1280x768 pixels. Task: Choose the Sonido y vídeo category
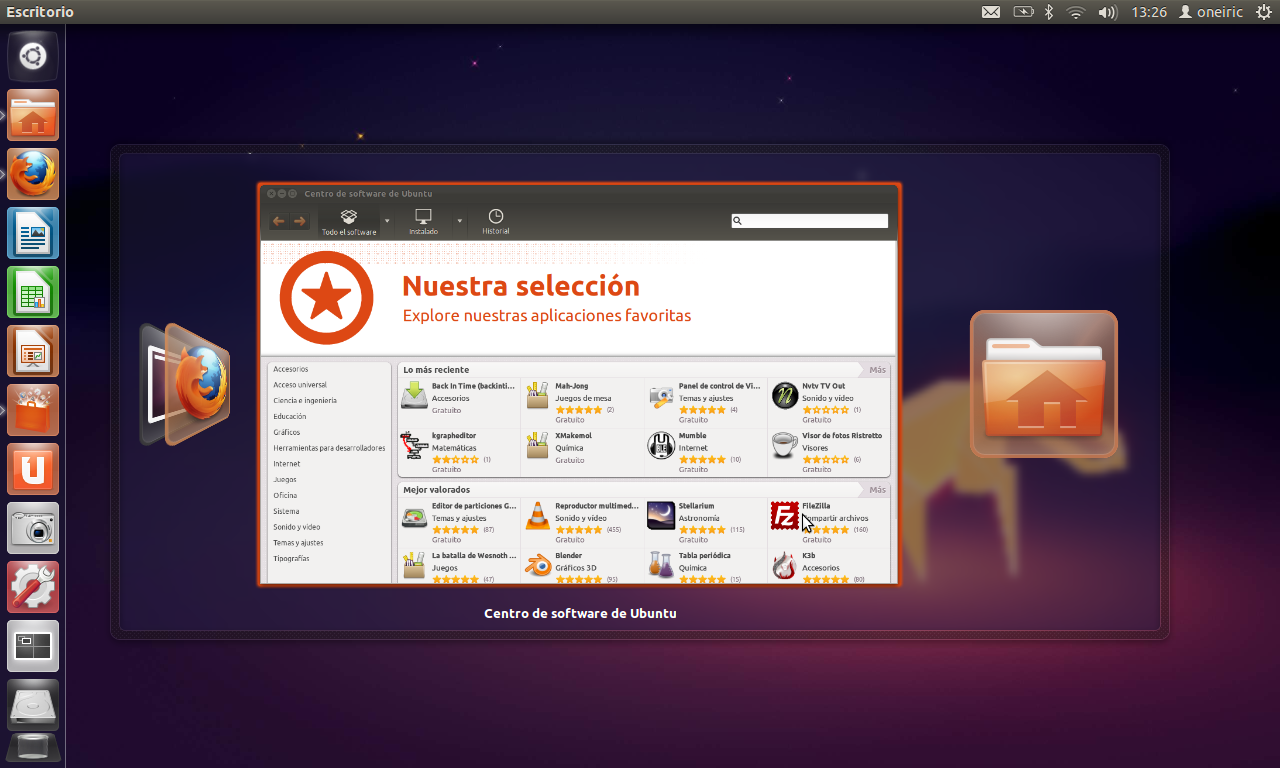297,527
